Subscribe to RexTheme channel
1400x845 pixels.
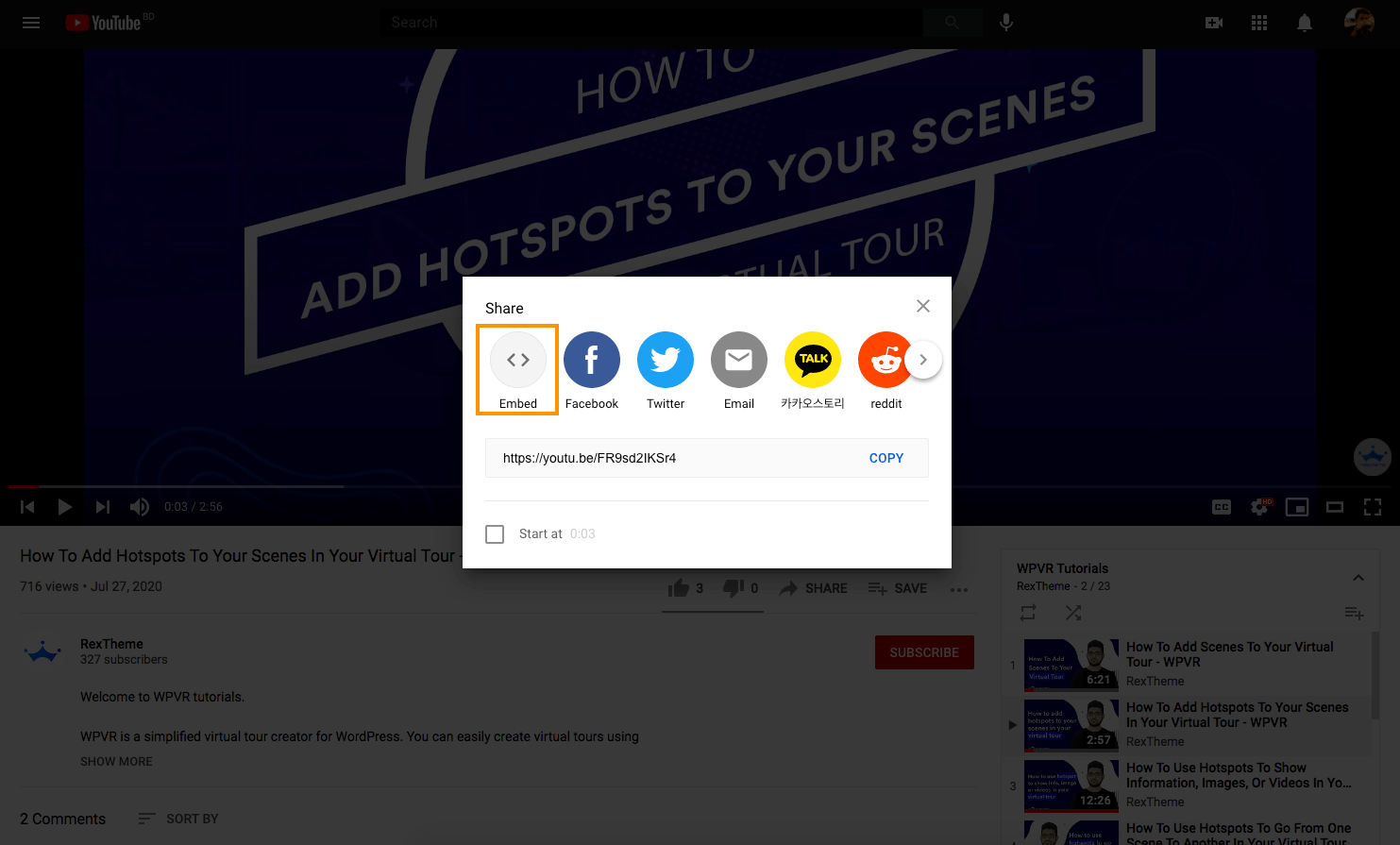click(x=924, y=652)
